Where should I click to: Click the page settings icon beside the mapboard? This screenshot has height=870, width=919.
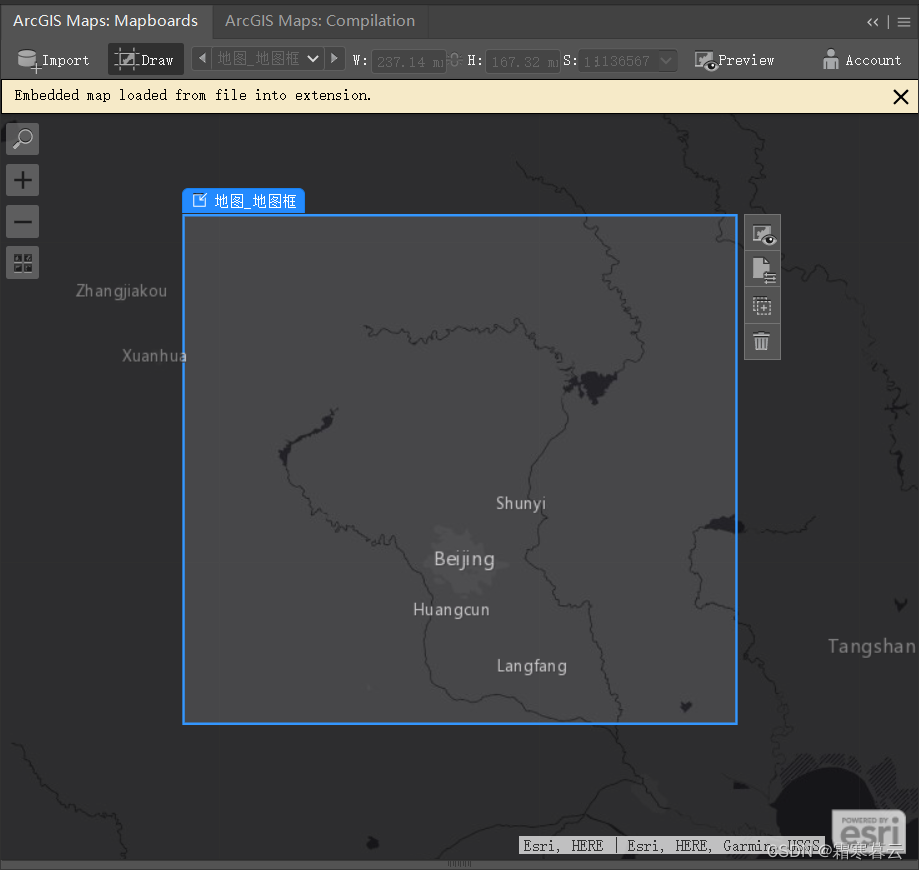pos(762,269)
